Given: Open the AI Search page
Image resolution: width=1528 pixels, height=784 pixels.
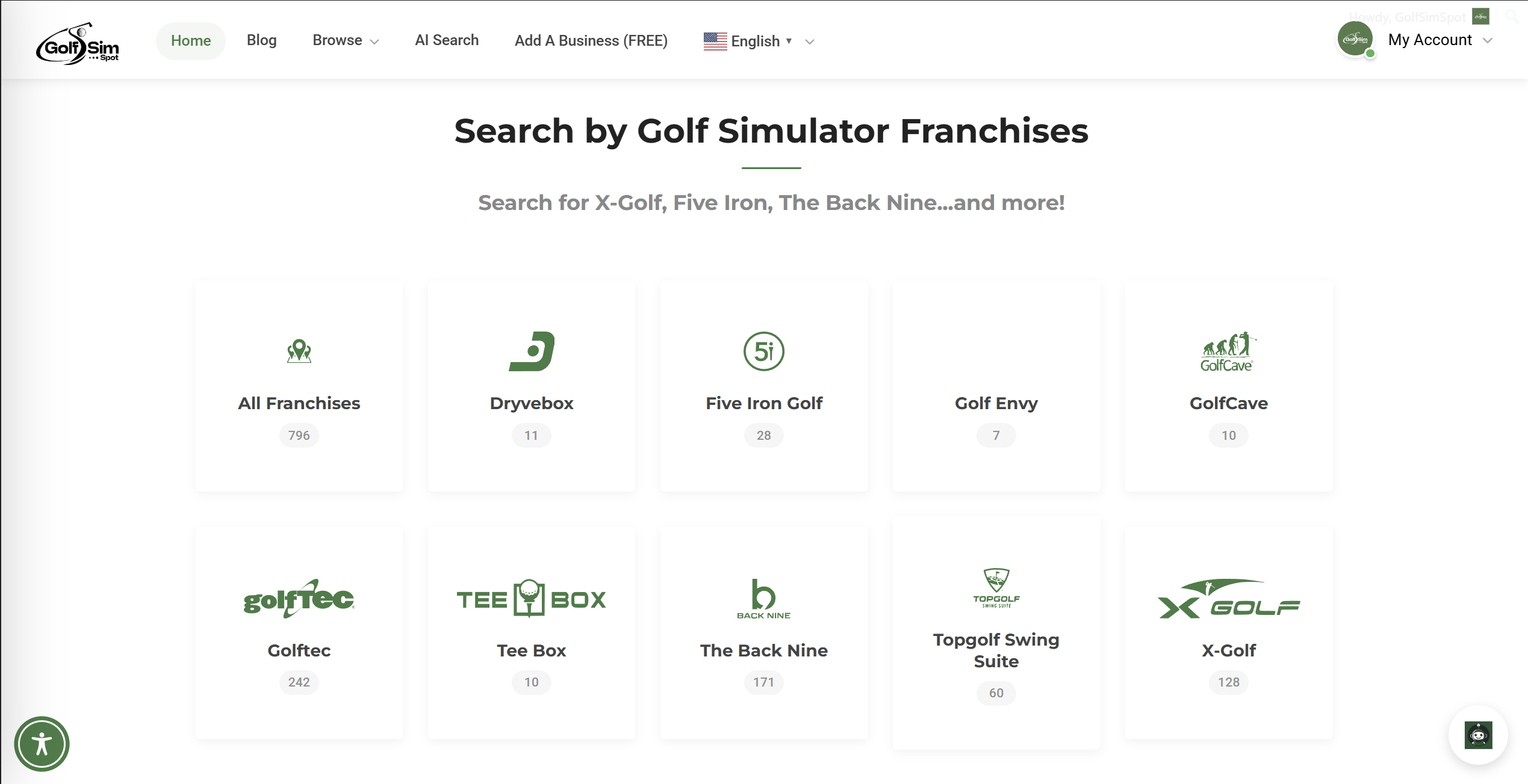Looking at the screenshot, I should pos(446,40).
